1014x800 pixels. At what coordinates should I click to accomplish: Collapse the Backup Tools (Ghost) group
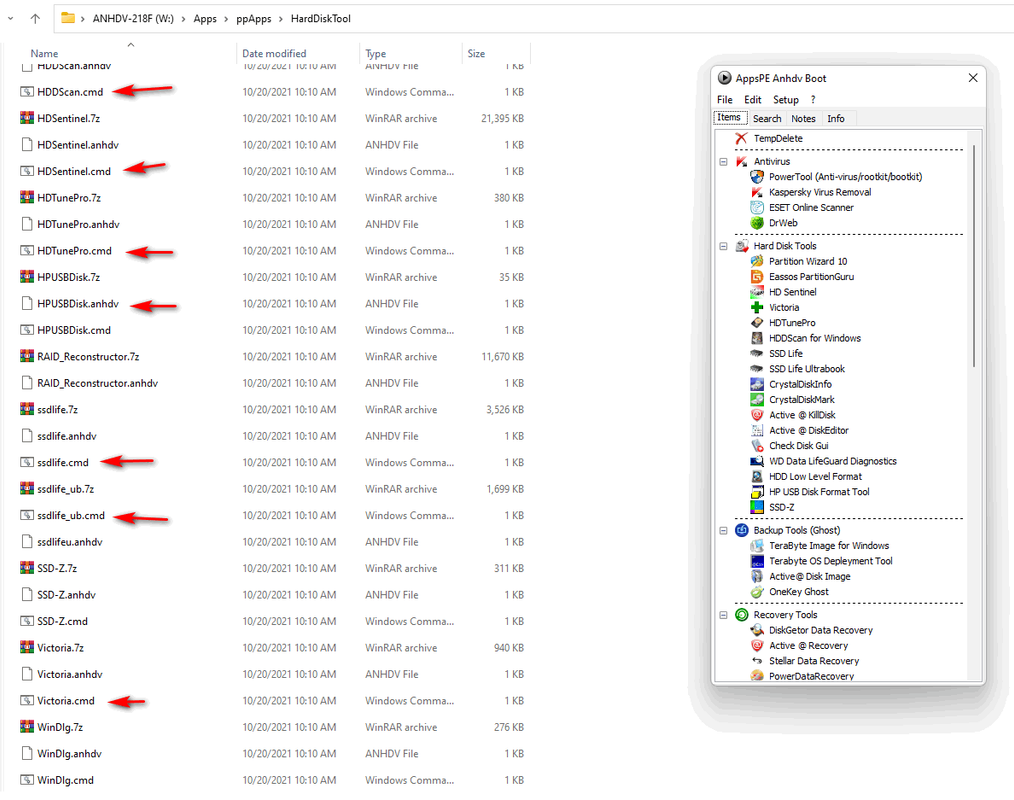coord(724,530)
